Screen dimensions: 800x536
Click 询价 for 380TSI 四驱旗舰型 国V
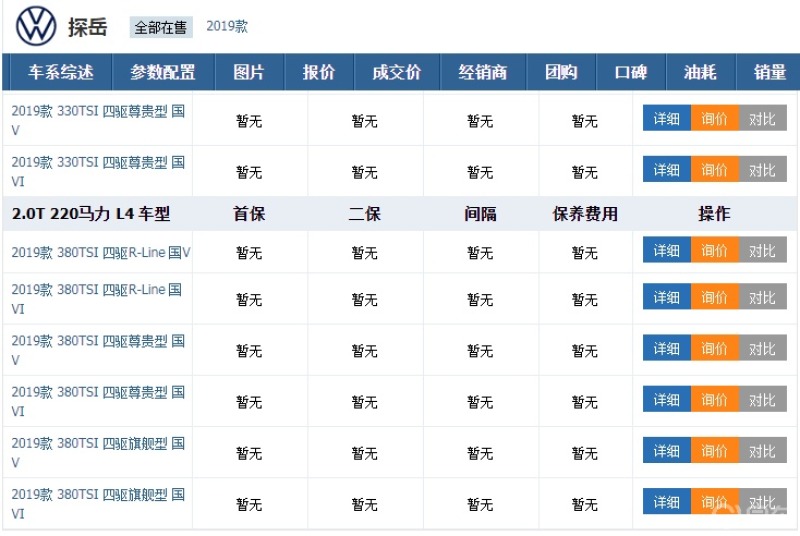(x=714, y=450)
